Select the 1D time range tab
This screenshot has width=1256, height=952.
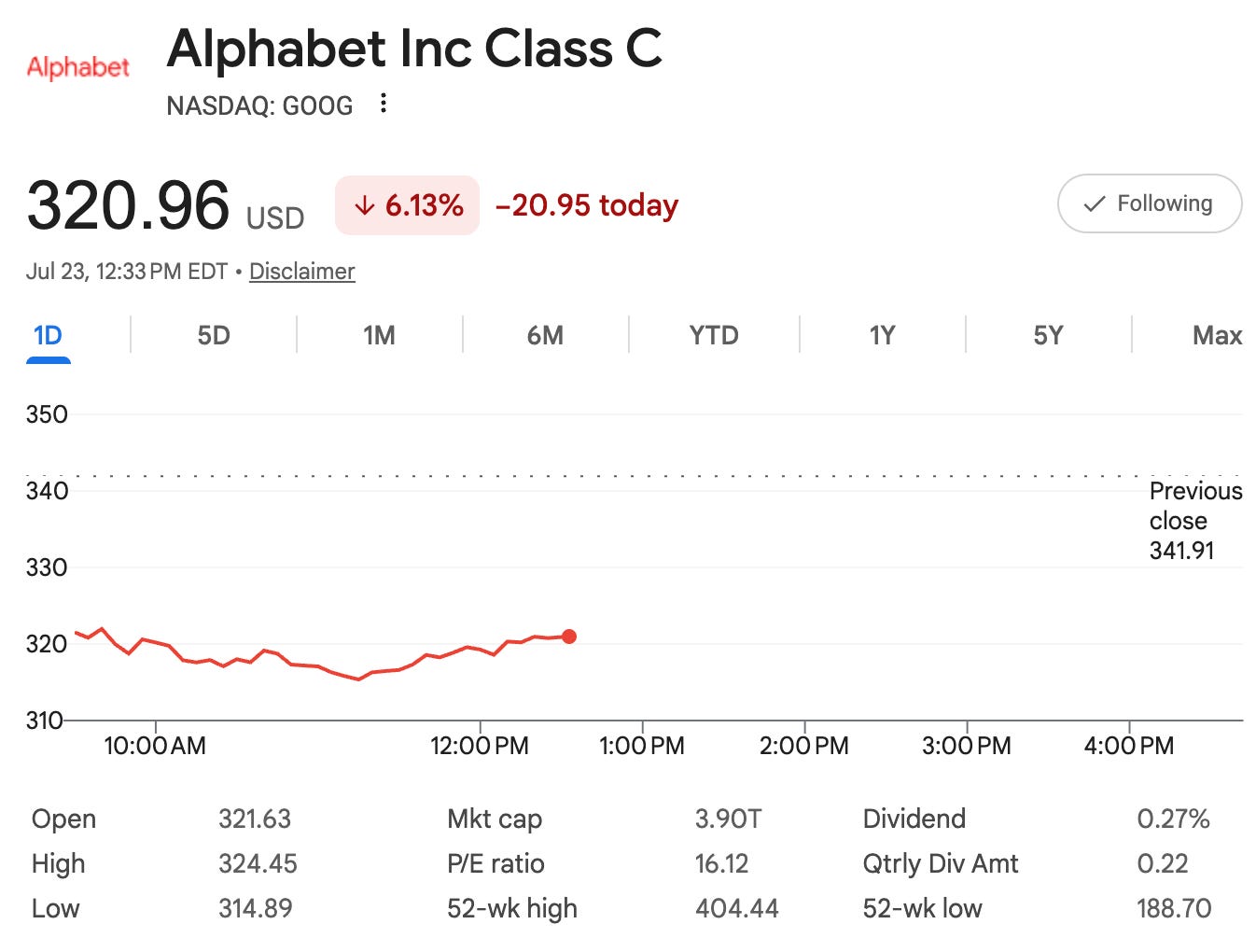(x=48, y=335)
